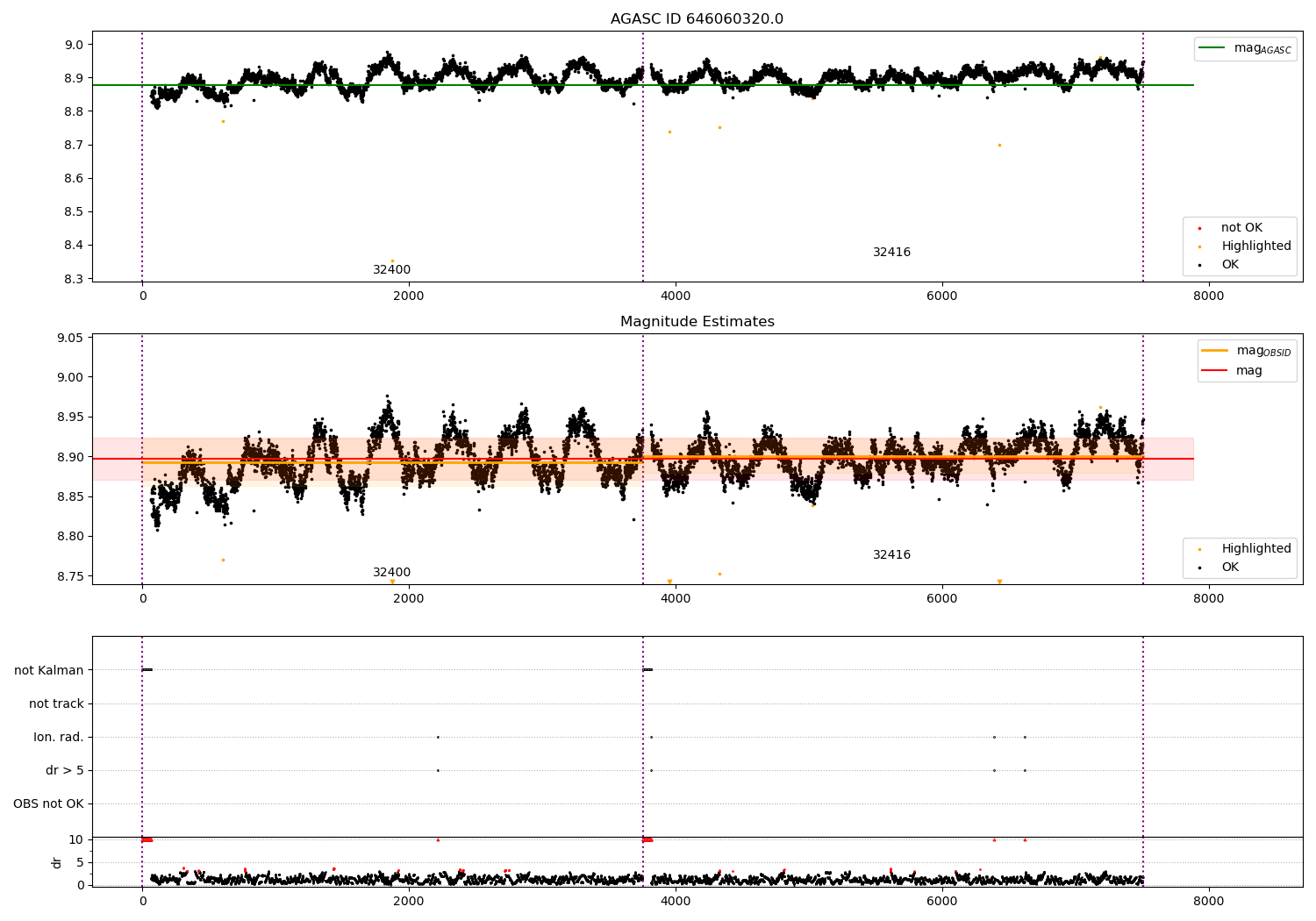This screenshot has height=921, width=1316.
Task: Click the 32416 label in top plot
Action: pos(891,253)
